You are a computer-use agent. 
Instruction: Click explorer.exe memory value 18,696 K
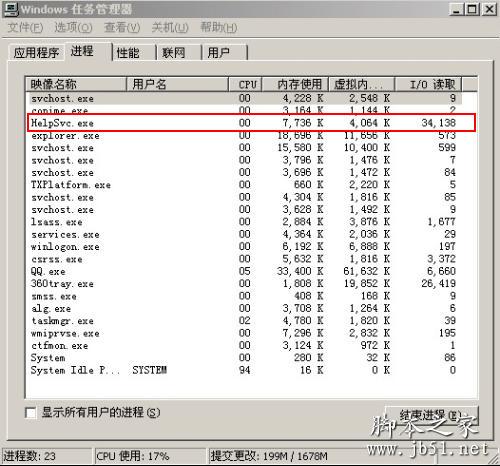pos(300,136)
